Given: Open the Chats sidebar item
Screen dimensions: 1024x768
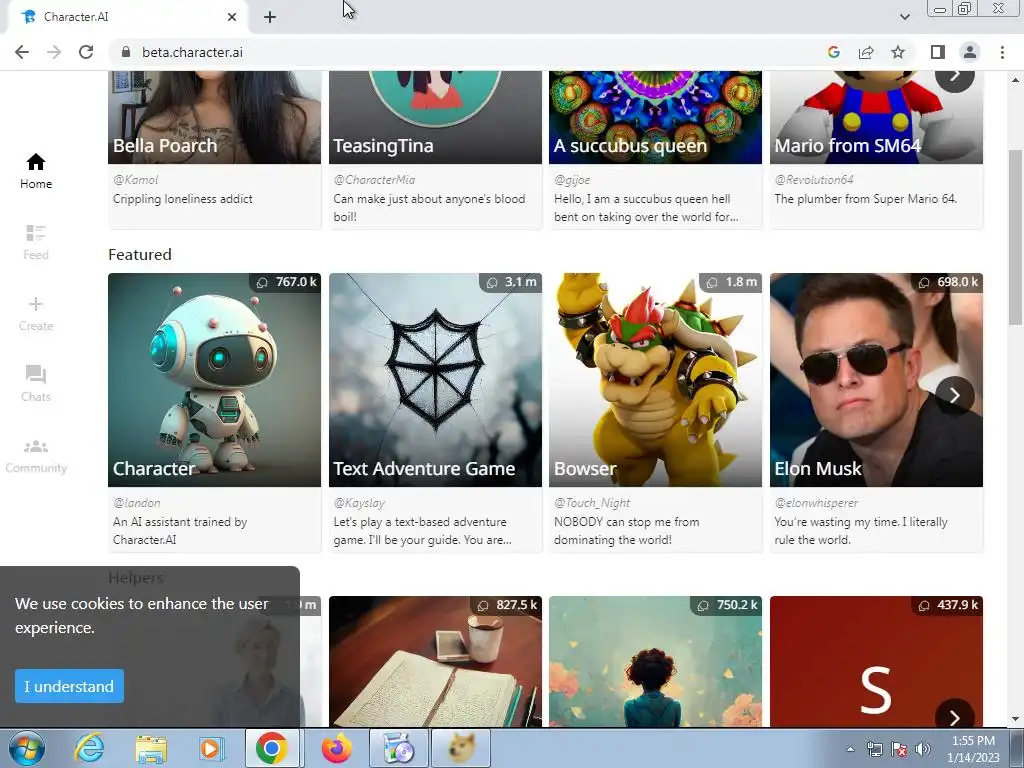Looking at the screenshot, I should [x=36, y=384].
